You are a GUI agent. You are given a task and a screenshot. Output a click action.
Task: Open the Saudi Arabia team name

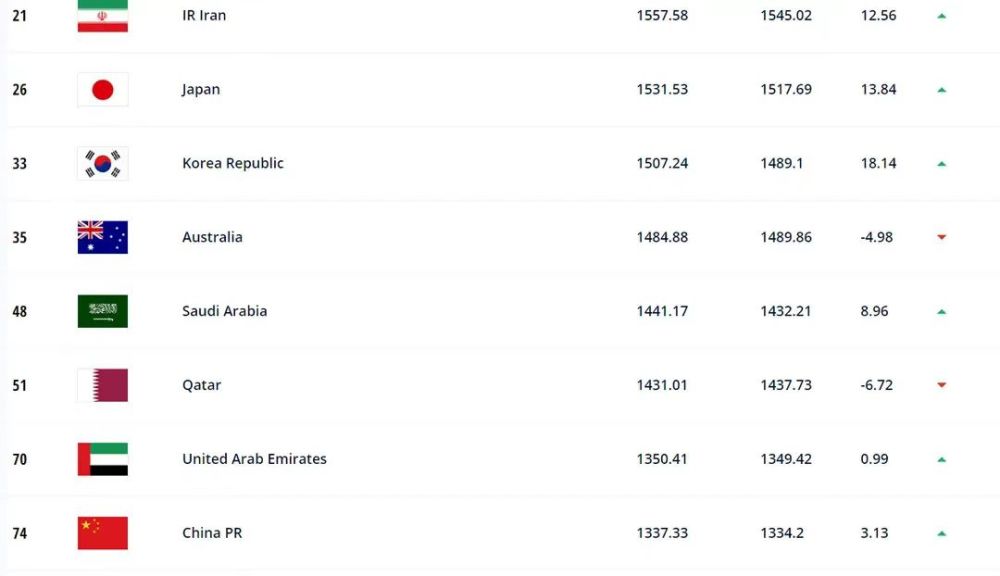(x=224, y=311)
